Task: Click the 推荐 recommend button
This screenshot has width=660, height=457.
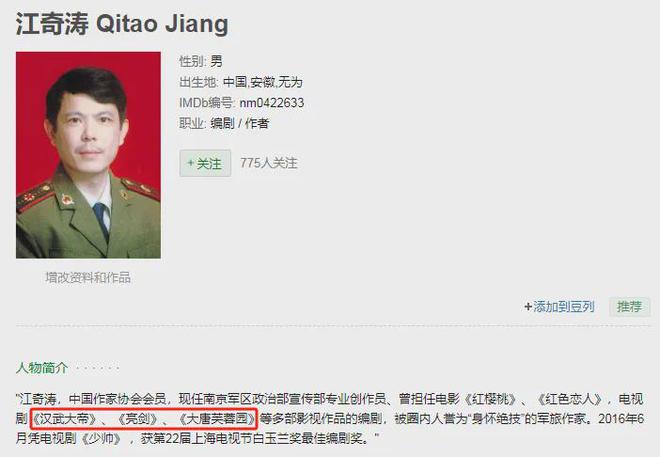Action: (x=629, y=307)
